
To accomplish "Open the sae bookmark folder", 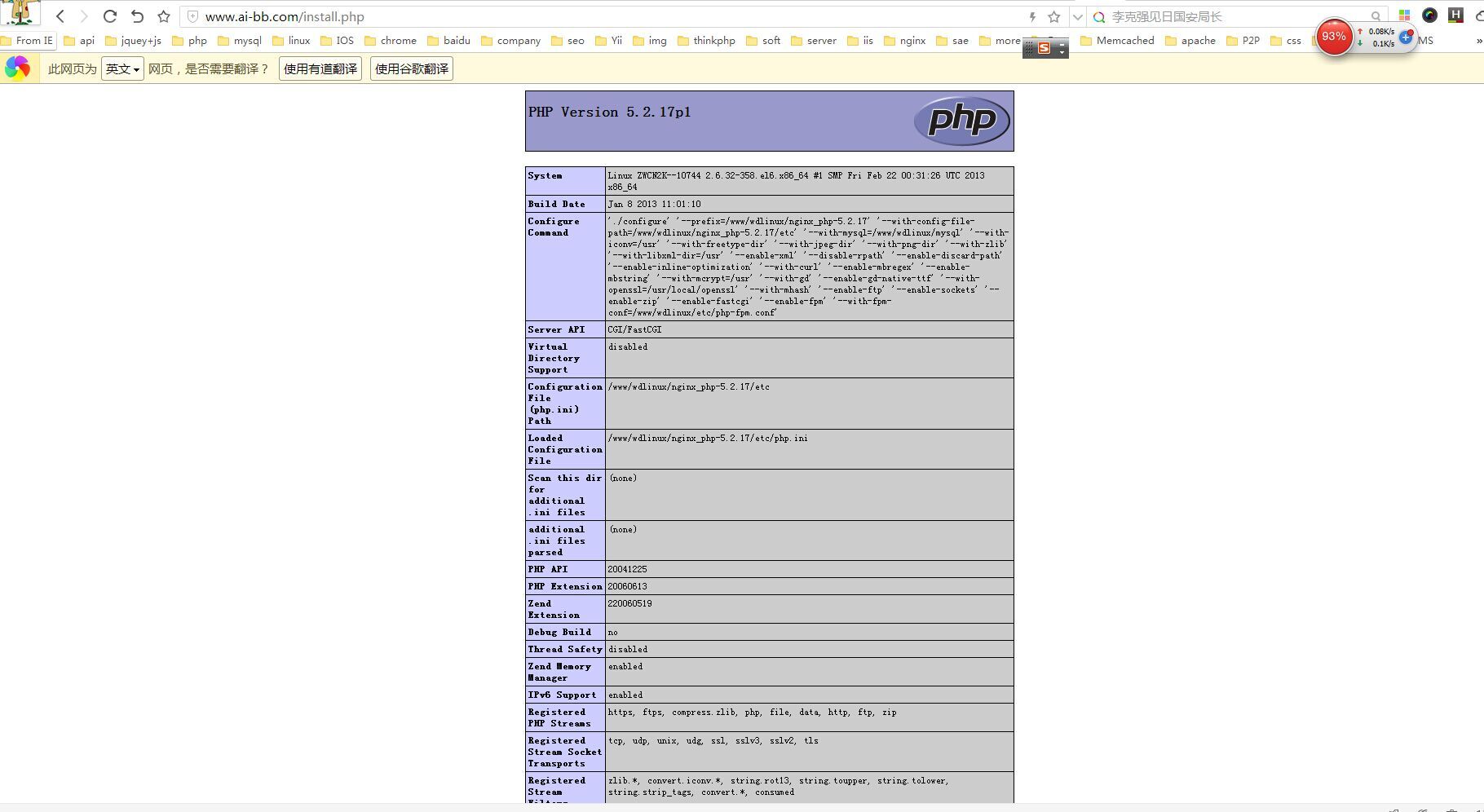I will pyautogui.click(x=952, y=40).
